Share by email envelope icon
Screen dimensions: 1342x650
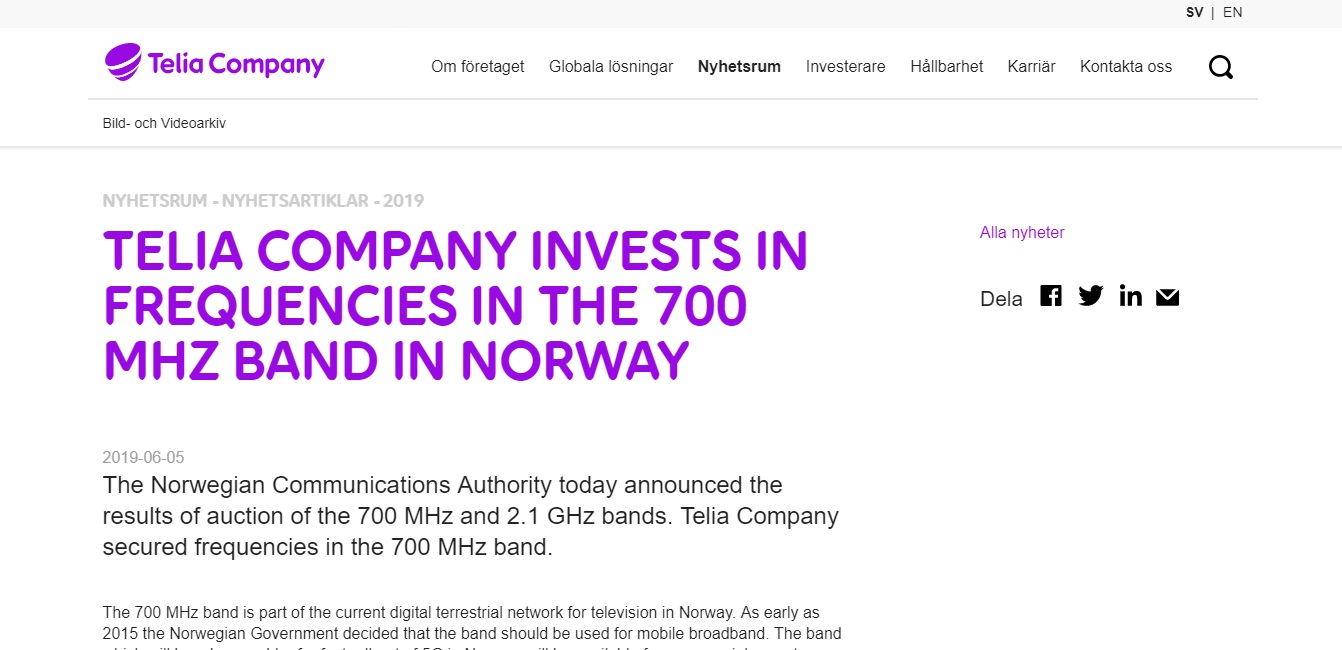click(x=1167, y=297)
